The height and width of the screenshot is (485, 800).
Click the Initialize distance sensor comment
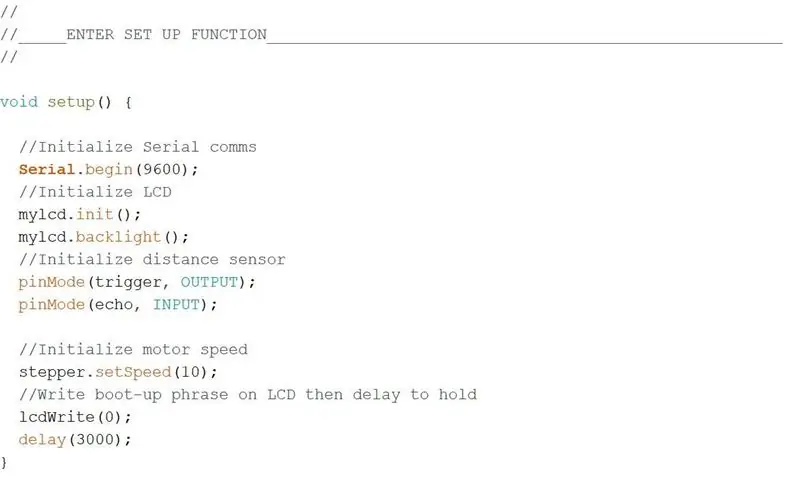pyautogui.click(x=152, y=260)
